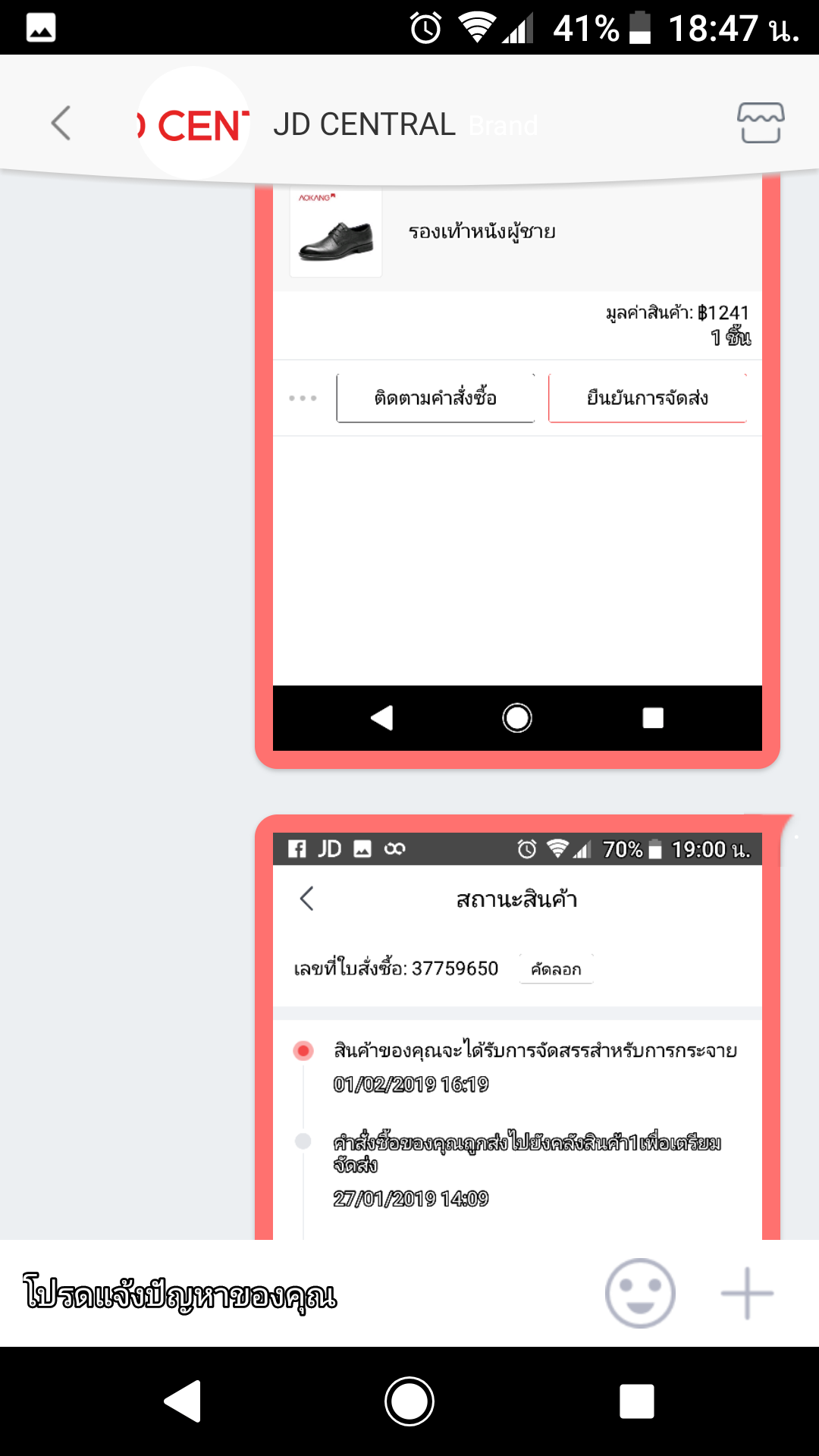Tap Android recent apps square
Image resolution: width=819 pixels, height=1456 pixels.
pos(637,1401)
